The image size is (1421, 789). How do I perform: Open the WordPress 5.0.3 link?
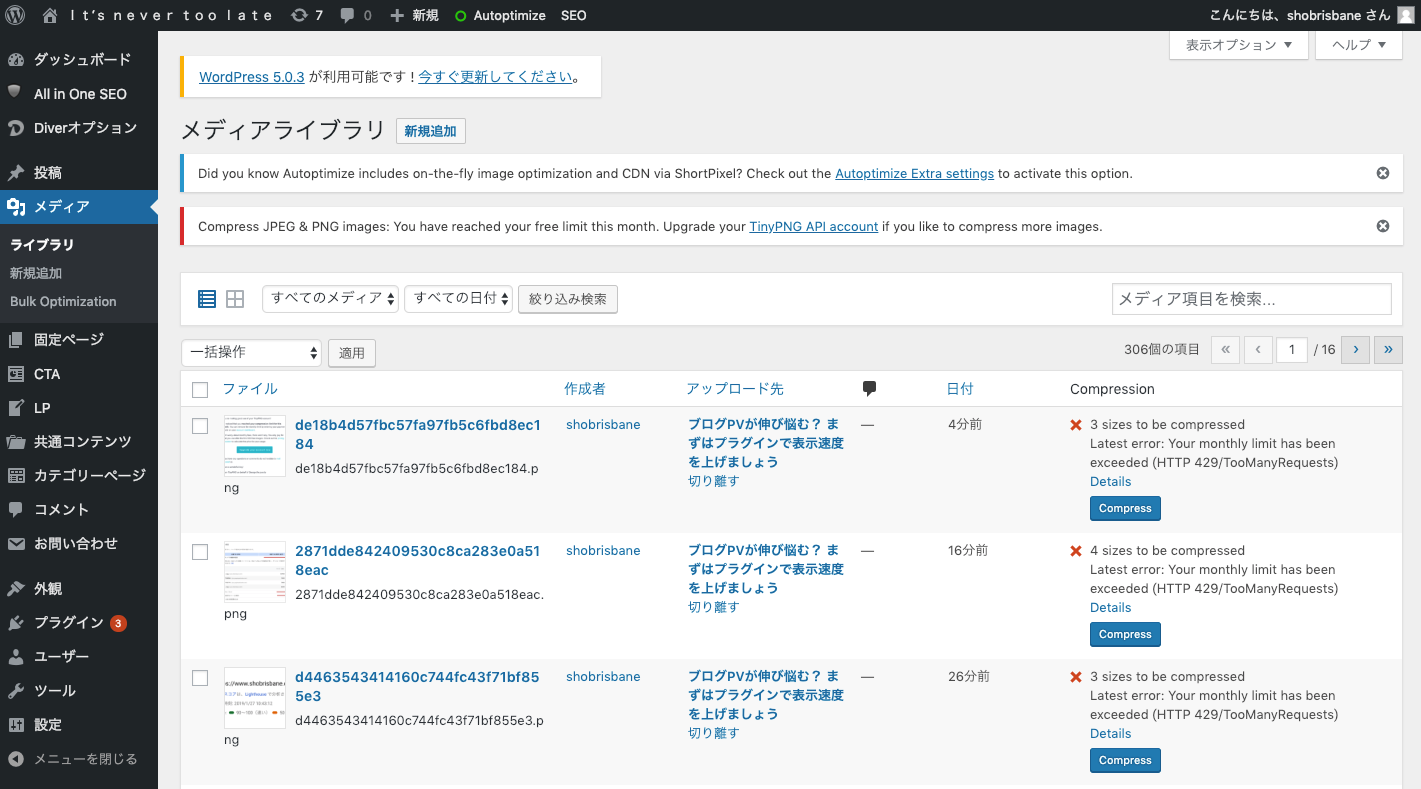(252, 76)
